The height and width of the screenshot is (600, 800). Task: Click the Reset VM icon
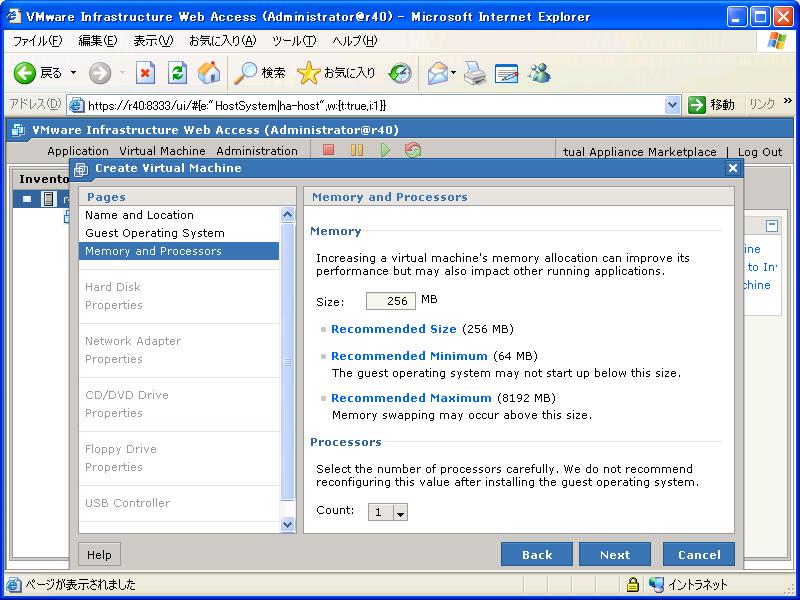(412, 150)
